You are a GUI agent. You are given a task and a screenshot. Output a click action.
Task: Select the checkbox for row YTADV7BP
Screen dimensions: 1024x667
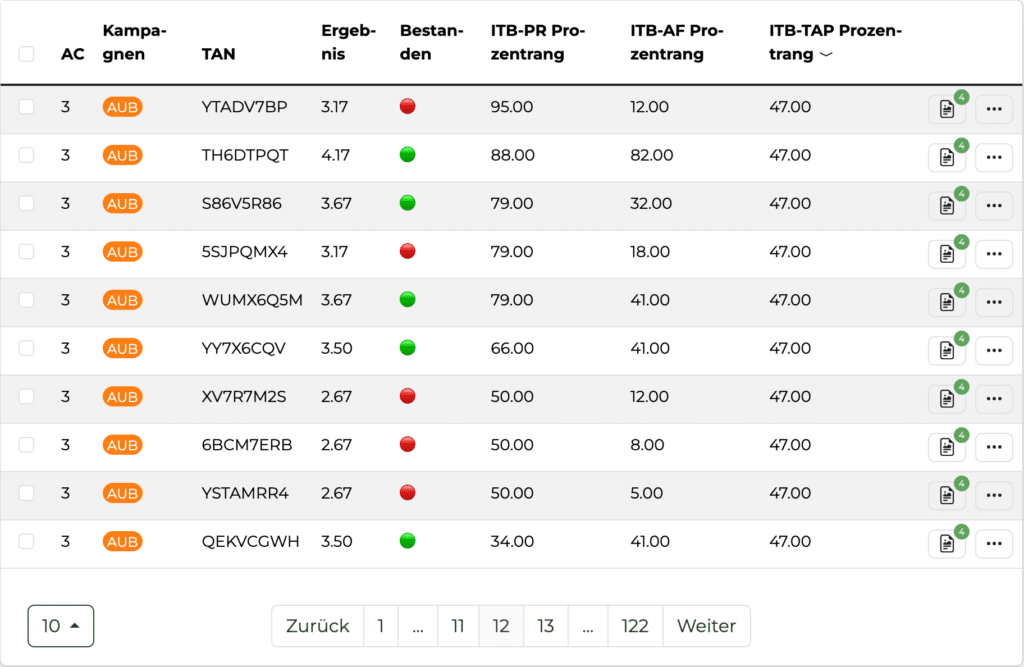26,106
